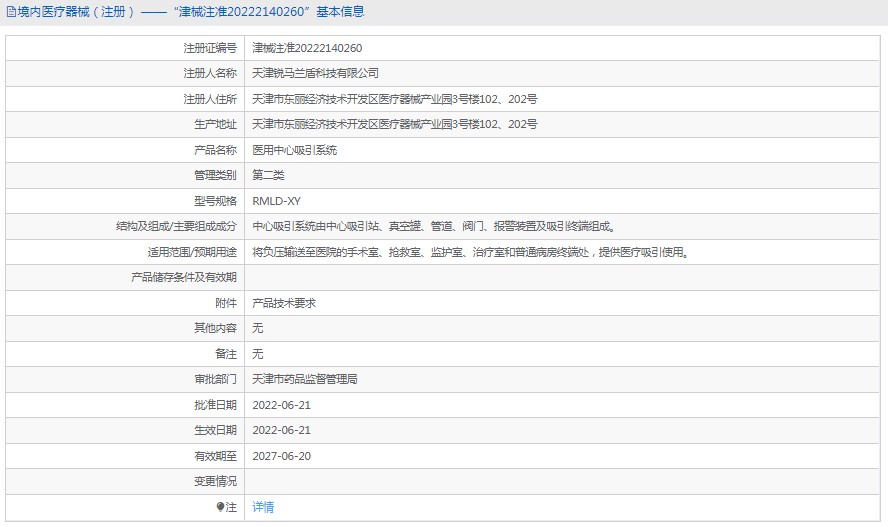
Task: Click the 有效期至 label
Action: [215, 456]
